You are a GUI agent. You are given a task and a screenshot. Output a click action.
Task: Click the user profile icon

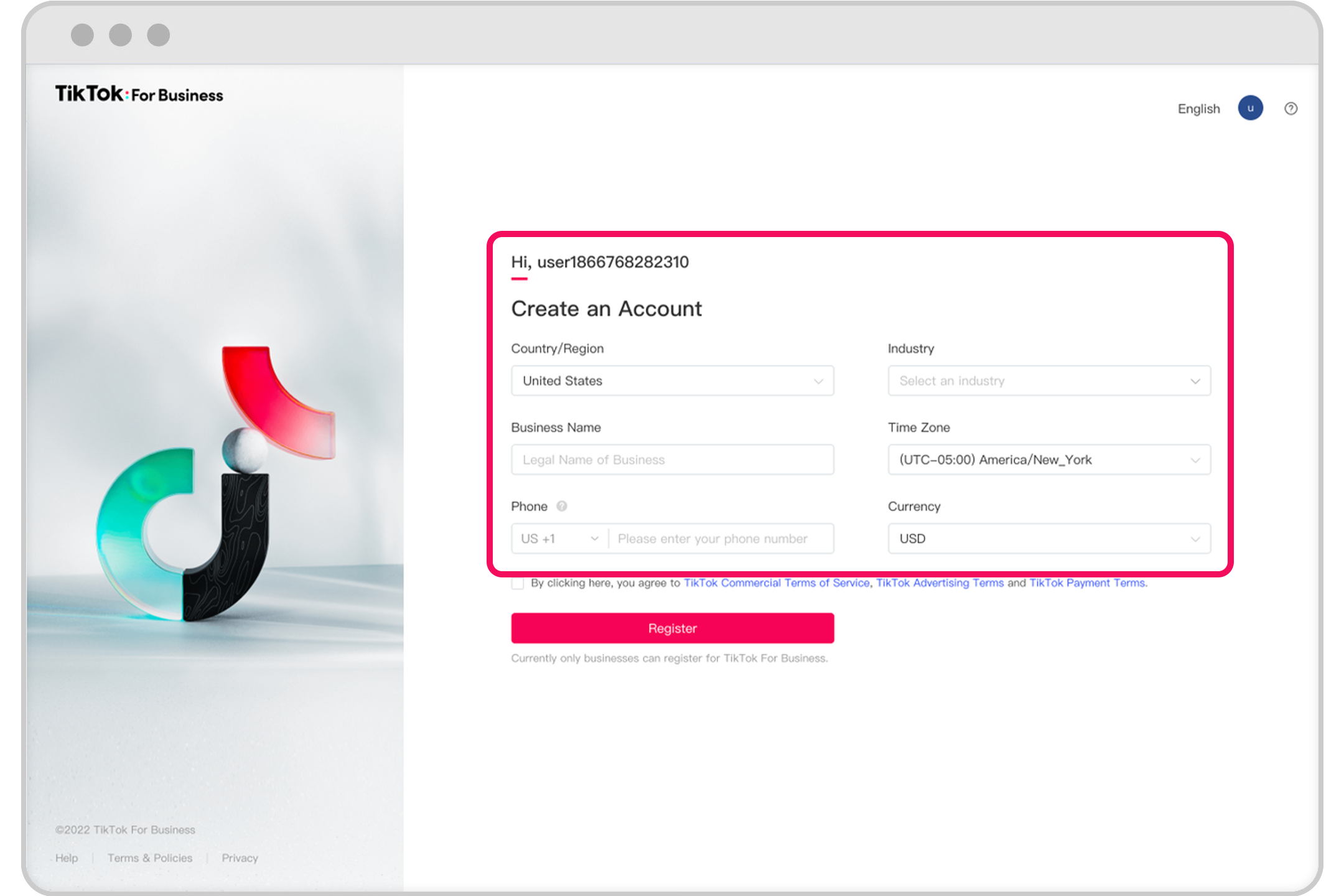[x=1252, y=109]
